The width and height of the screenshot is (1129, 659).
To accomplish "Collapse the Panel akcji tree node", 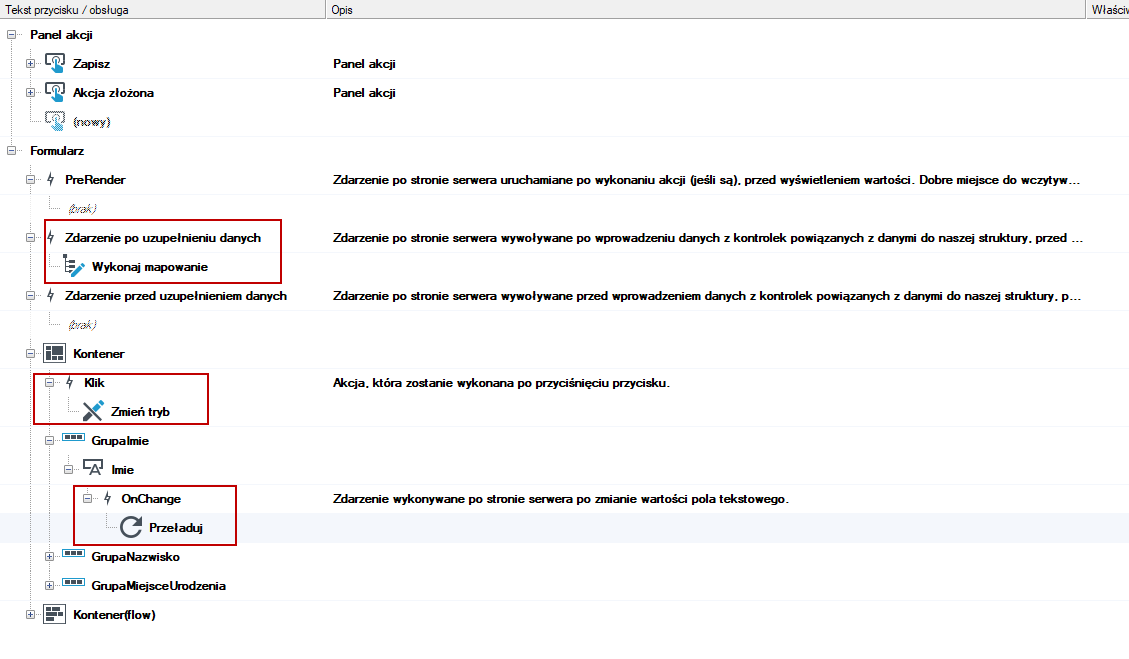I will point(12,35).
